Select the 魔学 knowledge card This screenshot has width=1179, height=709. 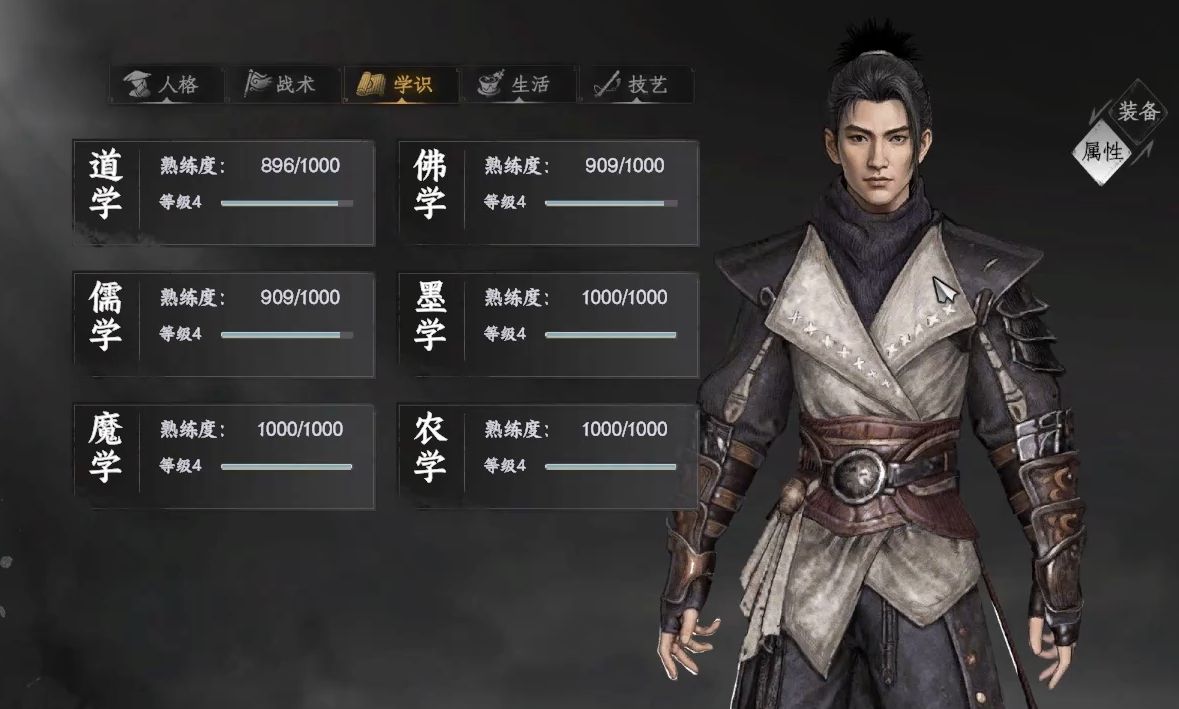pyautogui.click(x=224, y=456)
